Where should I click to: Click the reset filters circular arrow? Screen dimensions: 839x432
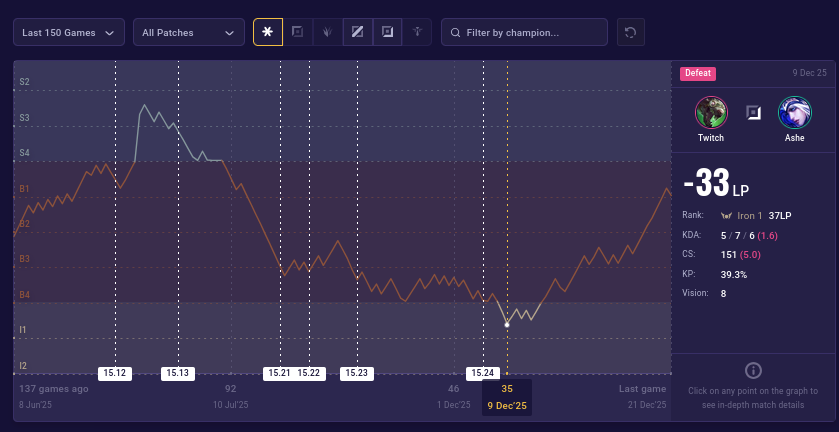point(630,32)
